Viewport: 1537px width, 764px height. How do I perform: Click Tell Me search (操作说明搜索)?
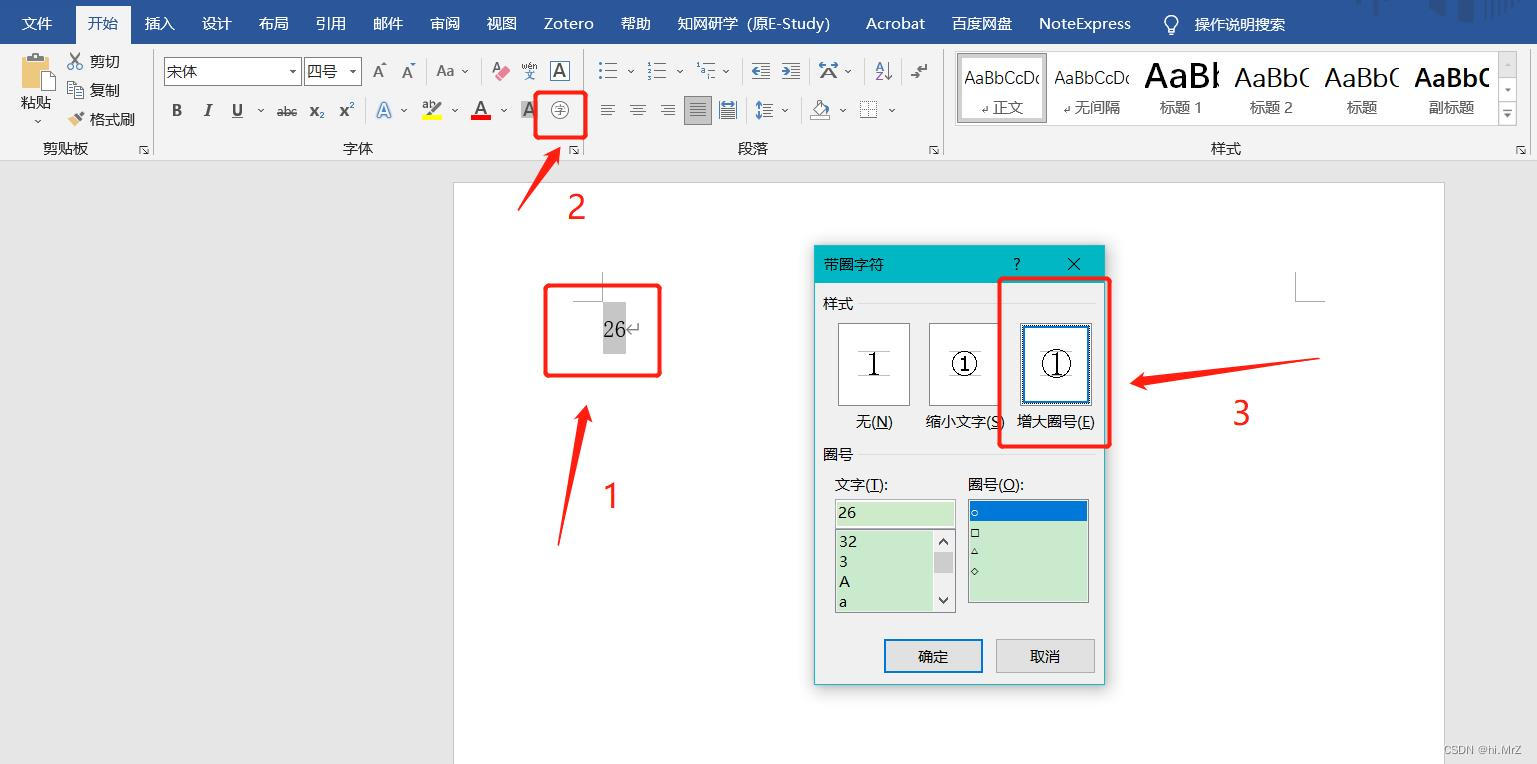click(x=1225, y=24)
